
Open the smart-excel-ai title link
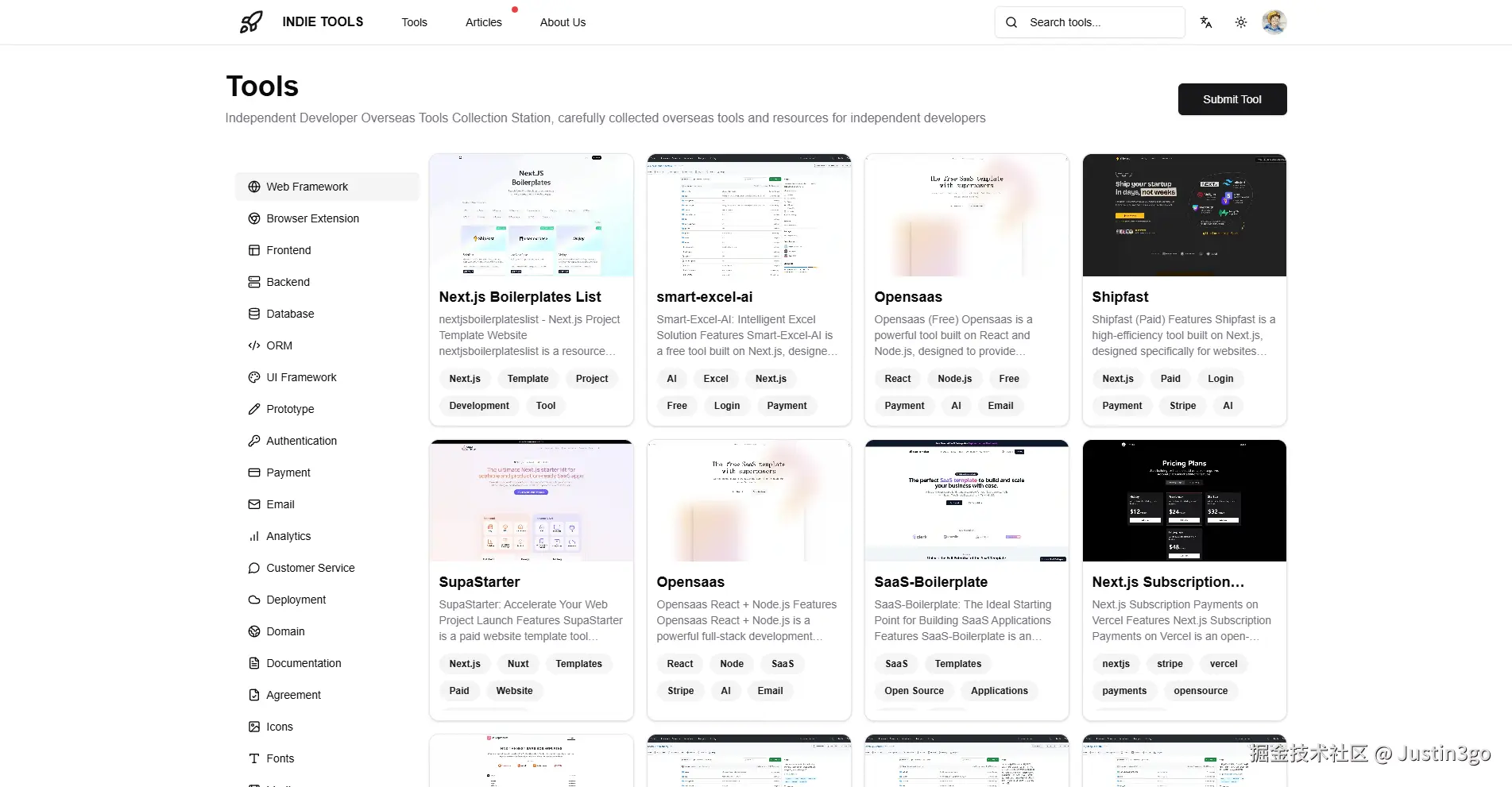[x=705, y=297]
